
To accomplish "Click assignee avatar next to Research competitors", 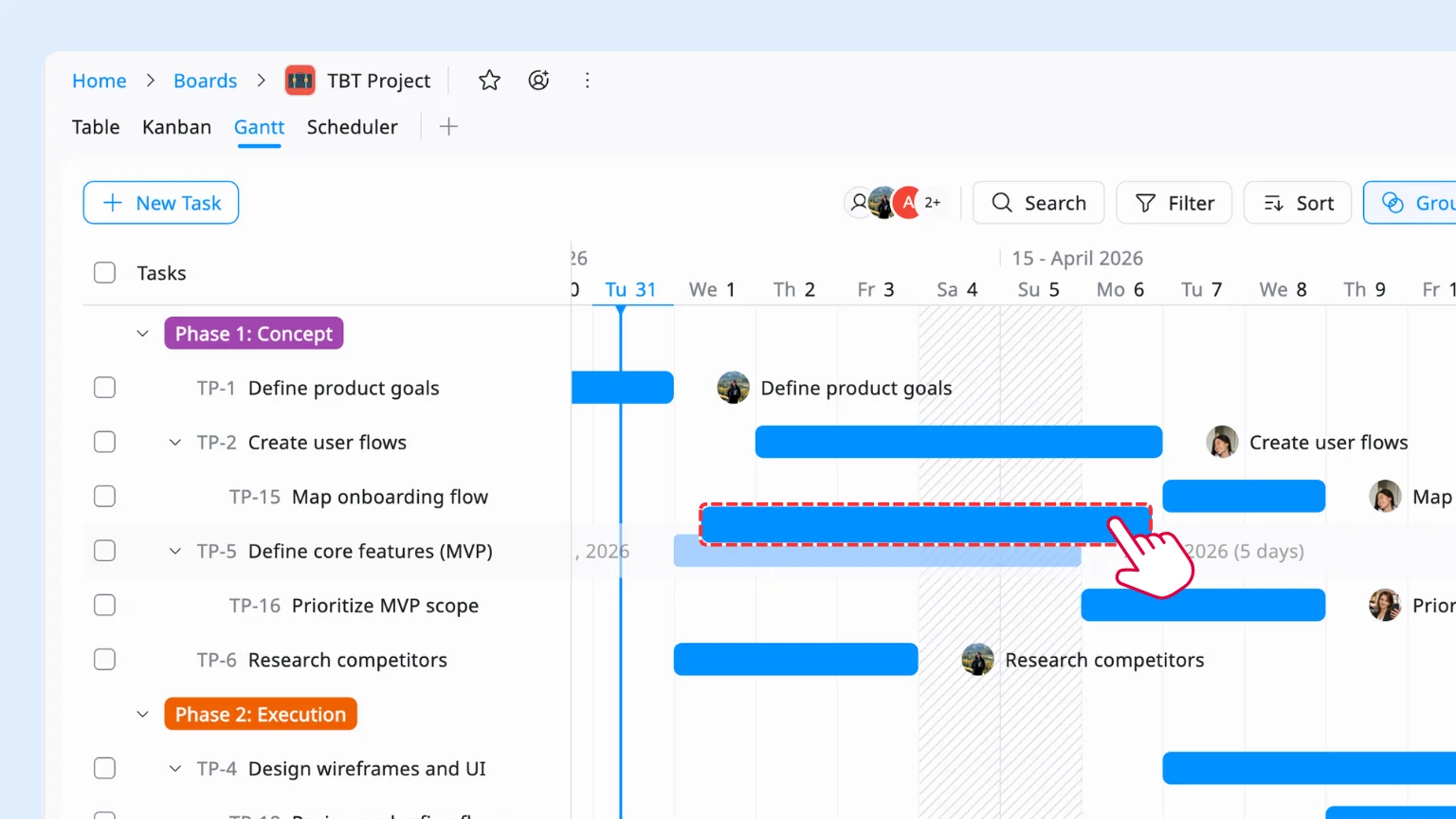I will 977,660.
